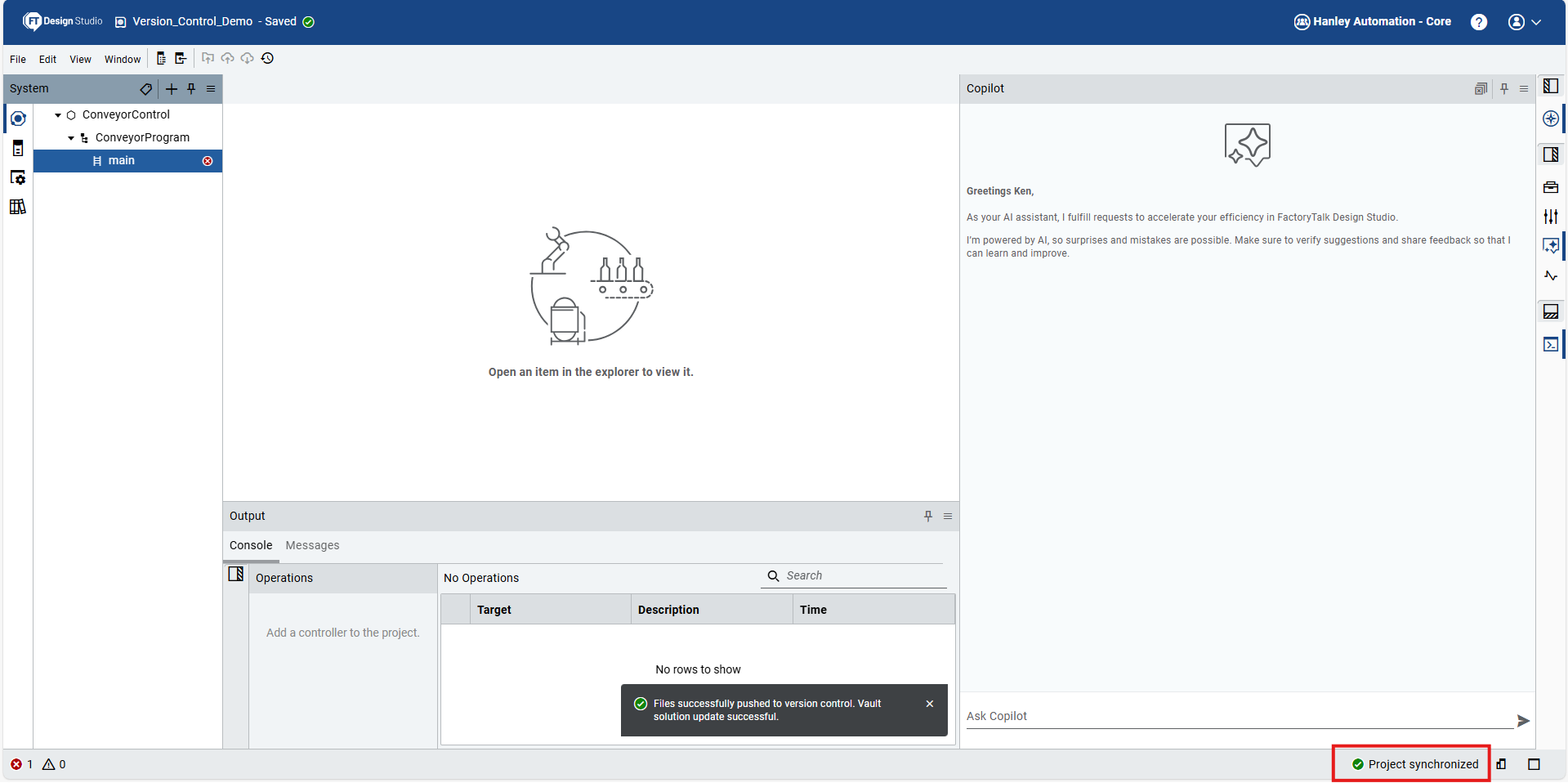Push to cloud with the cloud-upload icon
The height and width of the screenshot is (783, 1568).
coord(227,58)
